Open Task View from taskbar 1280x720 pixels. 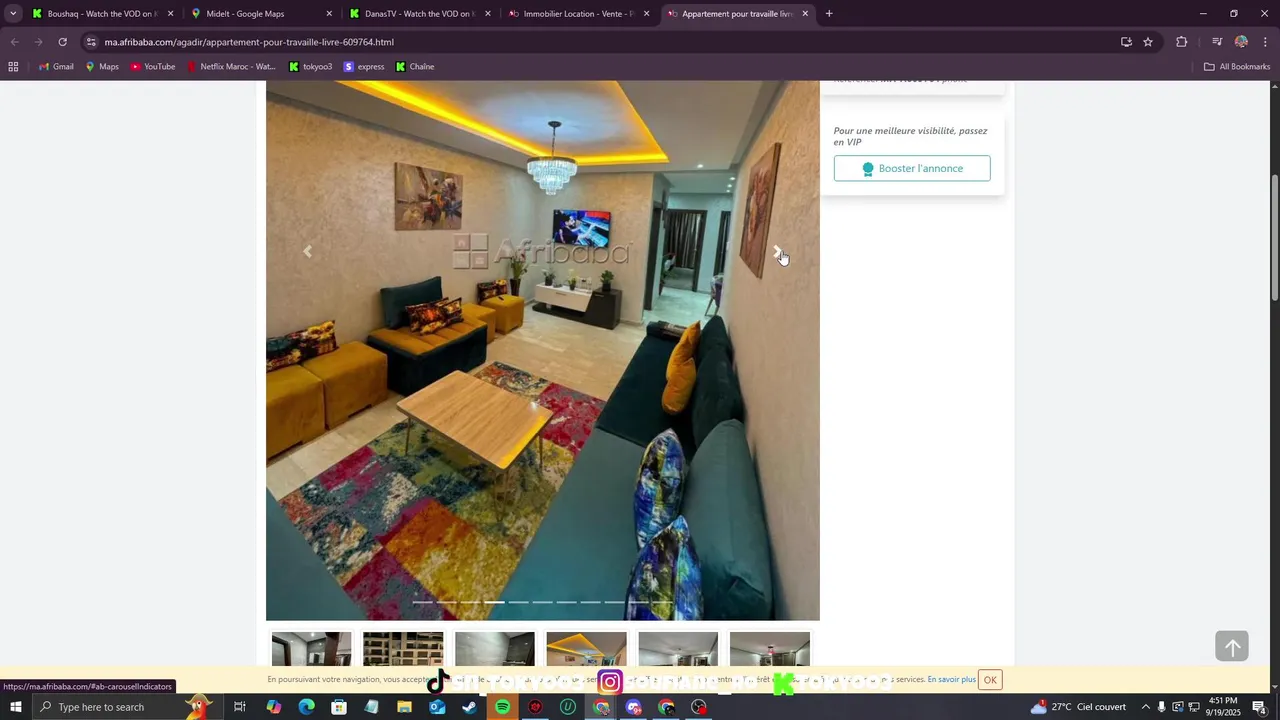pos(240,707)
